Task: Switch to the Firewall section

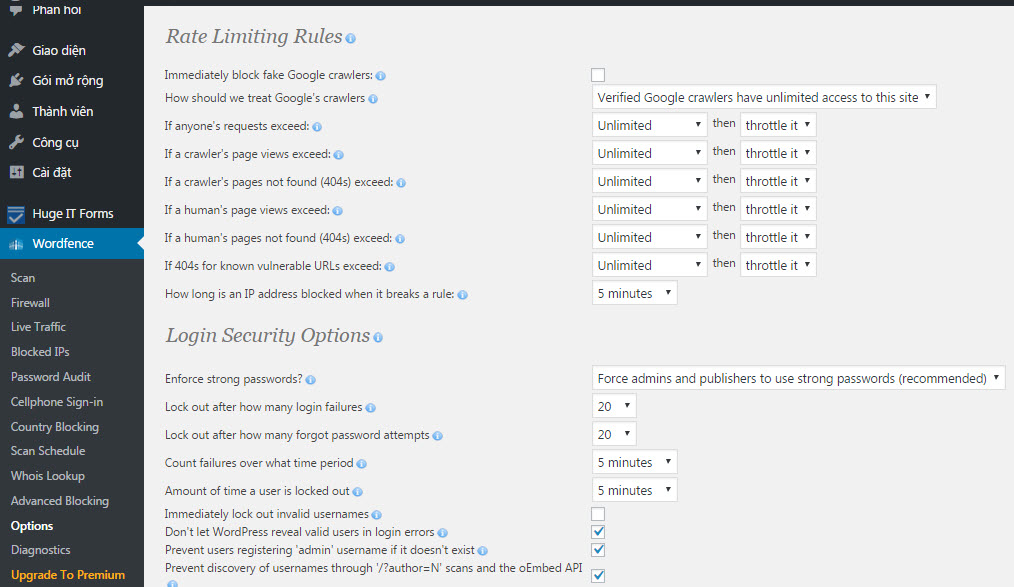Action: tap(30, 302)
